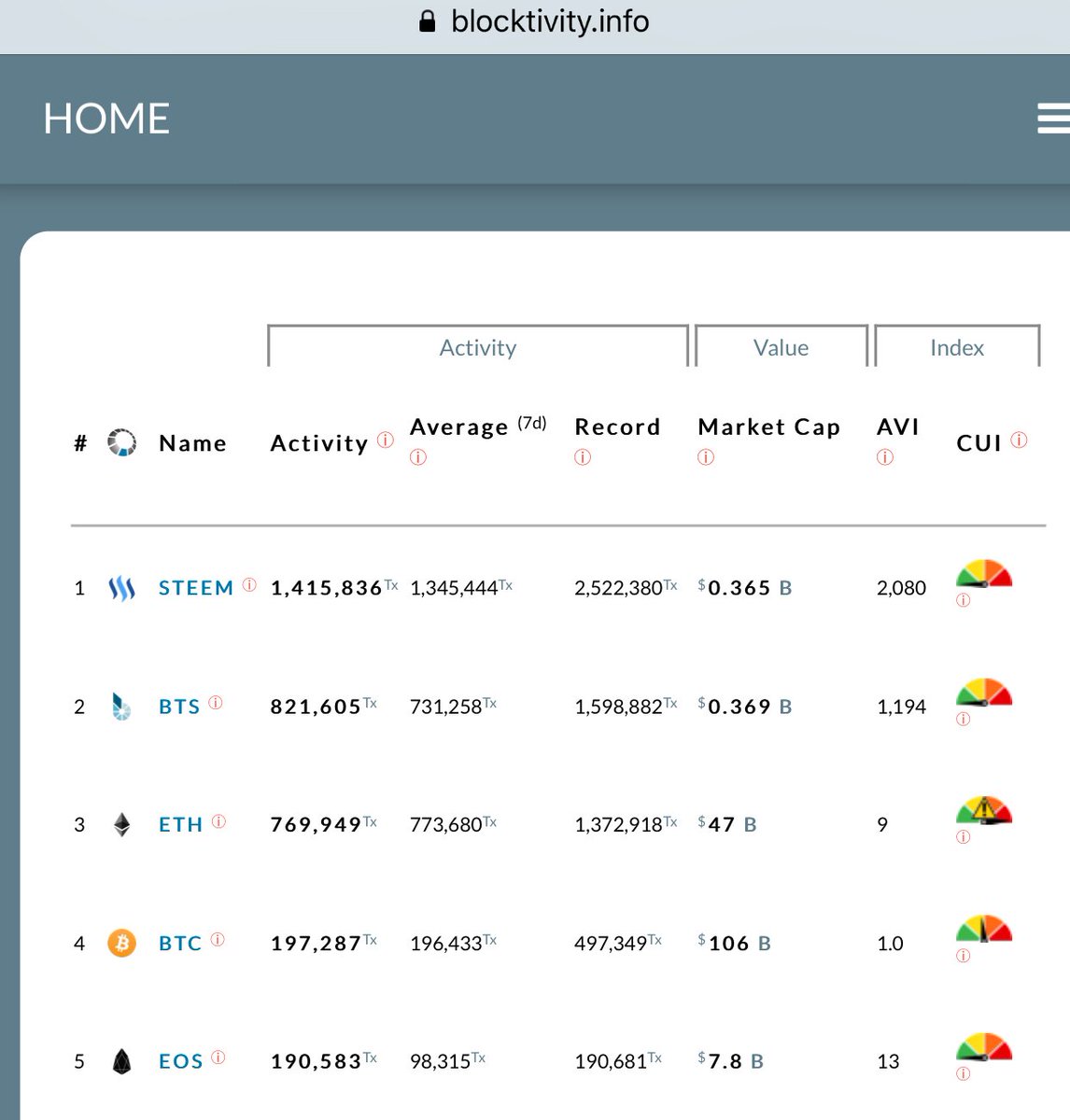Click BTC record value 497,349
The image size is (1070, 1120).
[x=611, y=944]
